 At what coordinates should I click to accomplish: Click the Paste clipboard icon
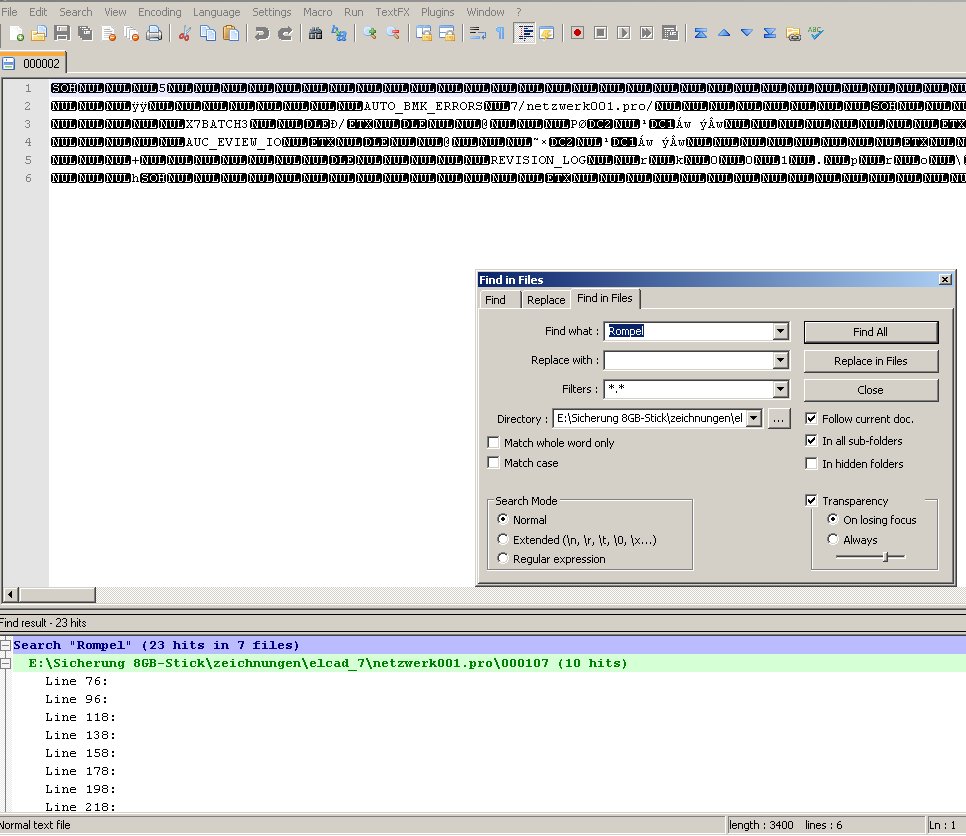click(x=231, y=33)
